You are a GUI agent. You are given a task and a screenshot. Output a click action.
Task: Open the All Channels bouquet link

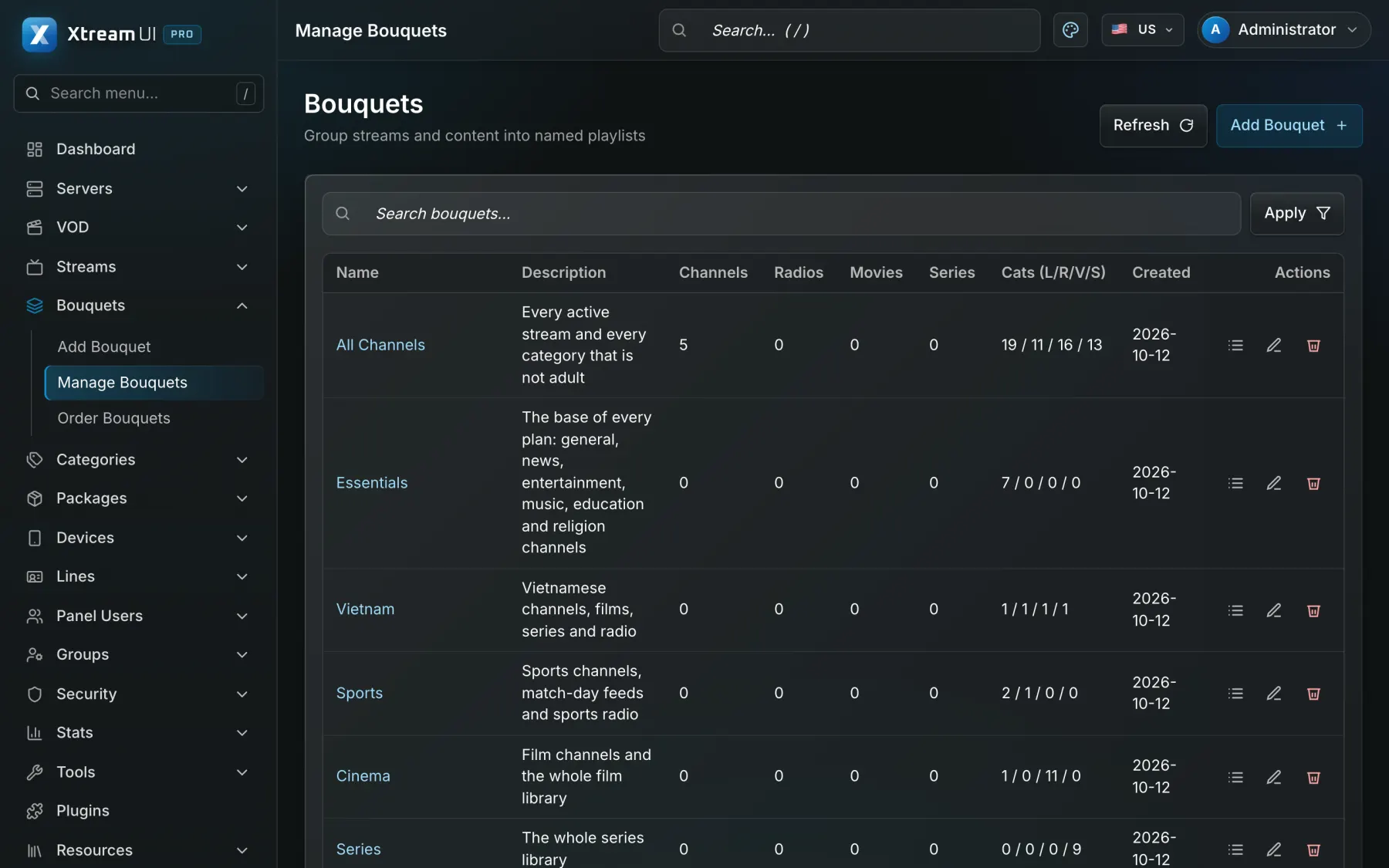(x=380, y=345)
